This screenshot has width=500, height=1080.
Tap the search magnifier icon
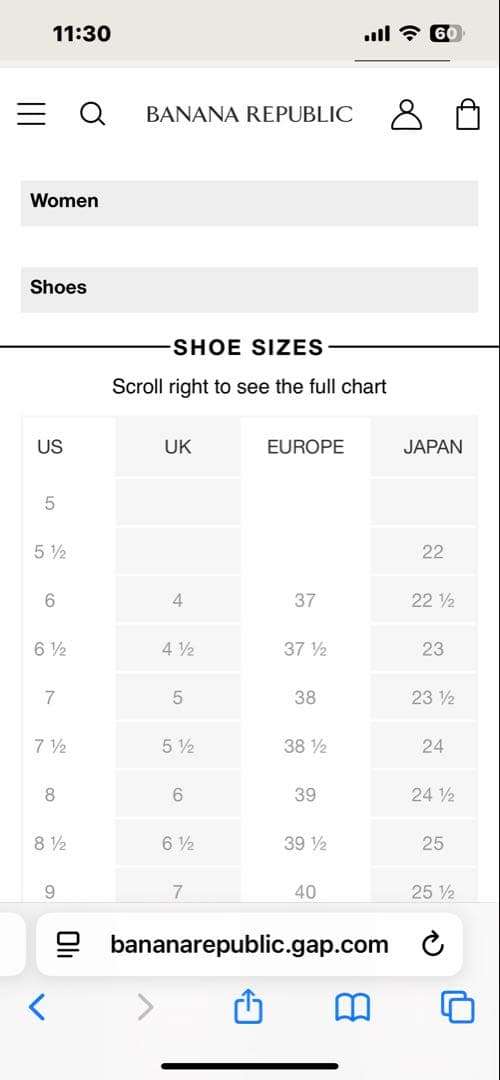(x=92, y=114)
